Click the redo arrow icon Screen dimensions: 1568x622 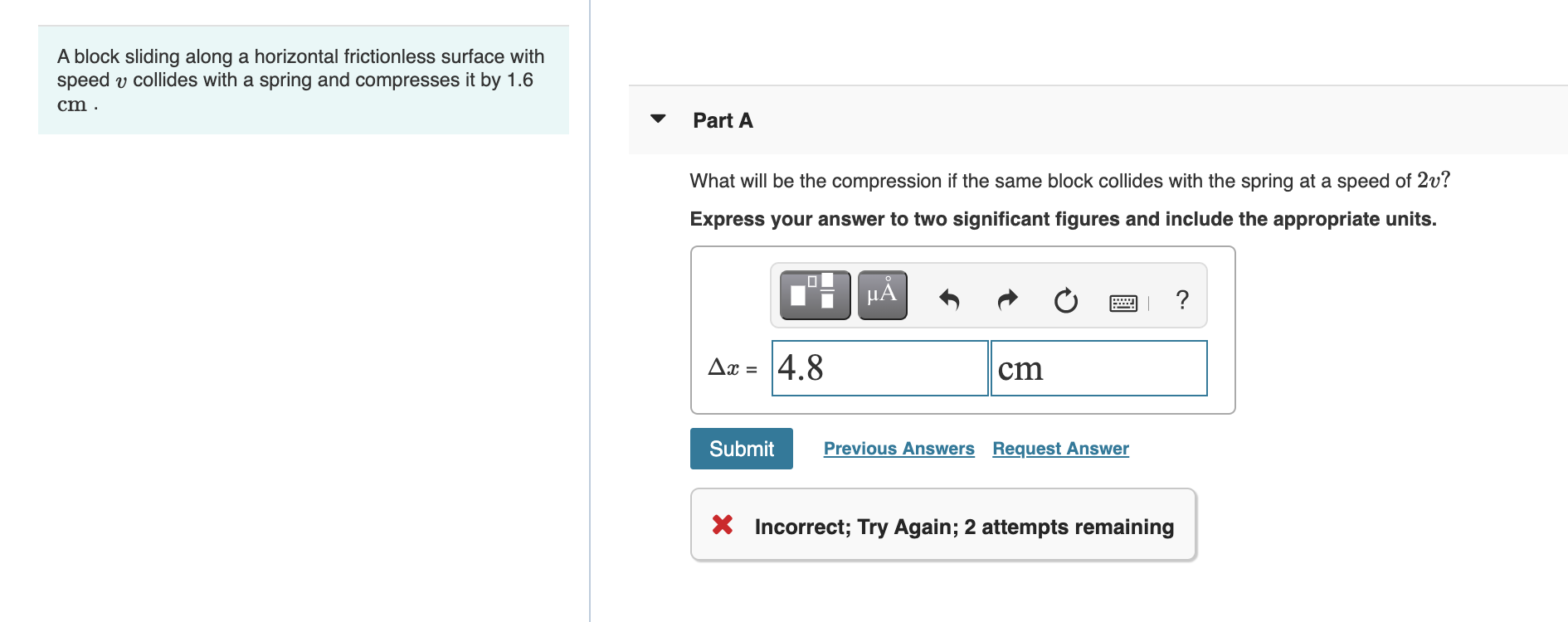click(1007, 299)
